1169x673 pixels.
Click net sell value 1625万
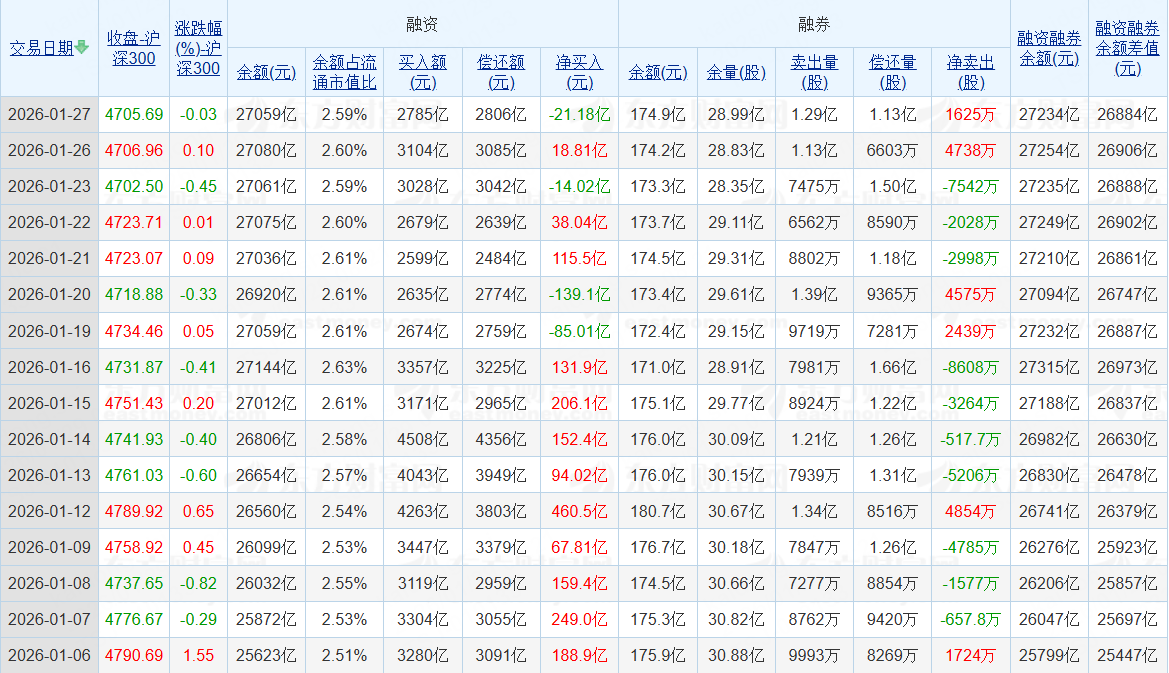click(x=971, y=114)
